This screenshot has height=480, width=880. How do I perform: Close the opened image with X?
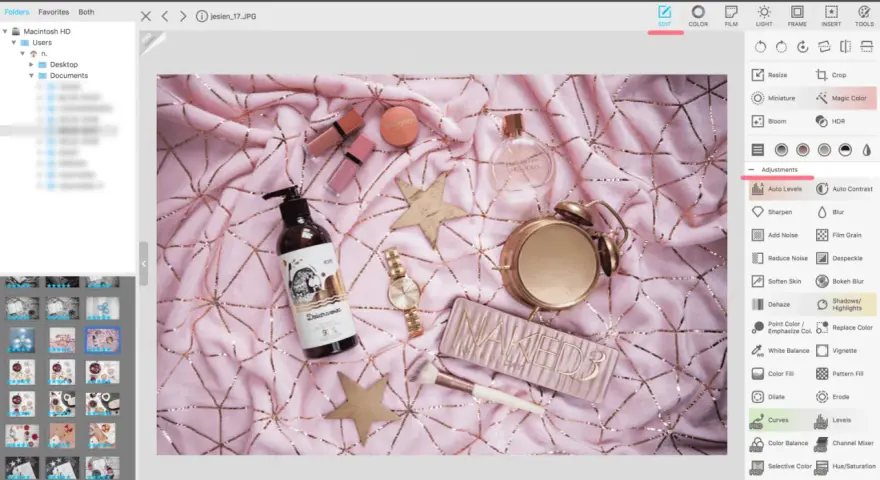(x=146, y=16)
